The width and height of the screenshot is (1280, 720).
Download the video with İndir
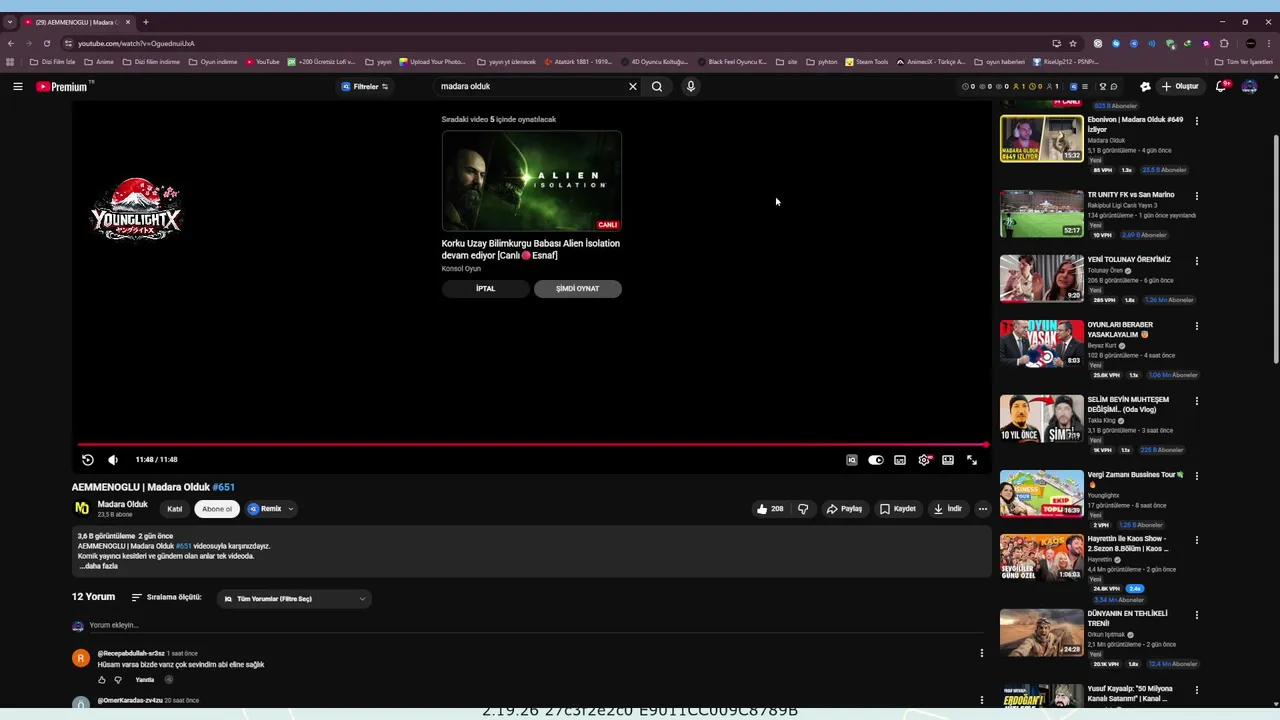pos(948,509)
